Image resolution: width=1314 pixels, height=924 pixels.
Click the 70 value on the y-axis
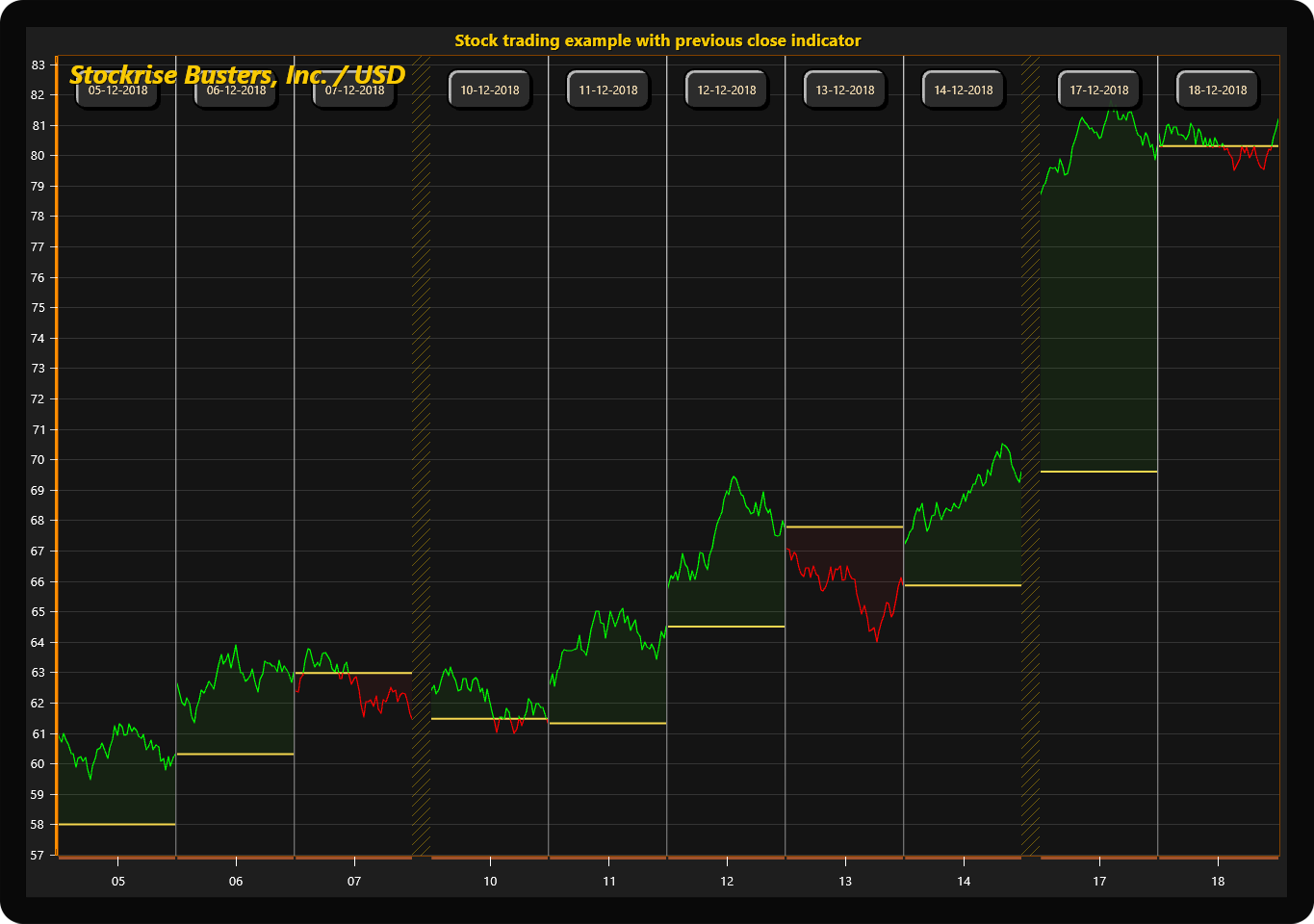[39, 460]
